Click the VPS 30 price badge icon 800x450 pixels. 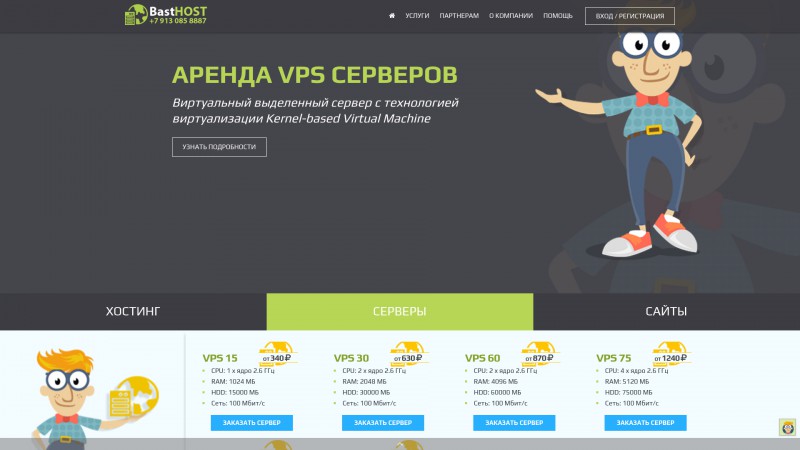(409, 354)
